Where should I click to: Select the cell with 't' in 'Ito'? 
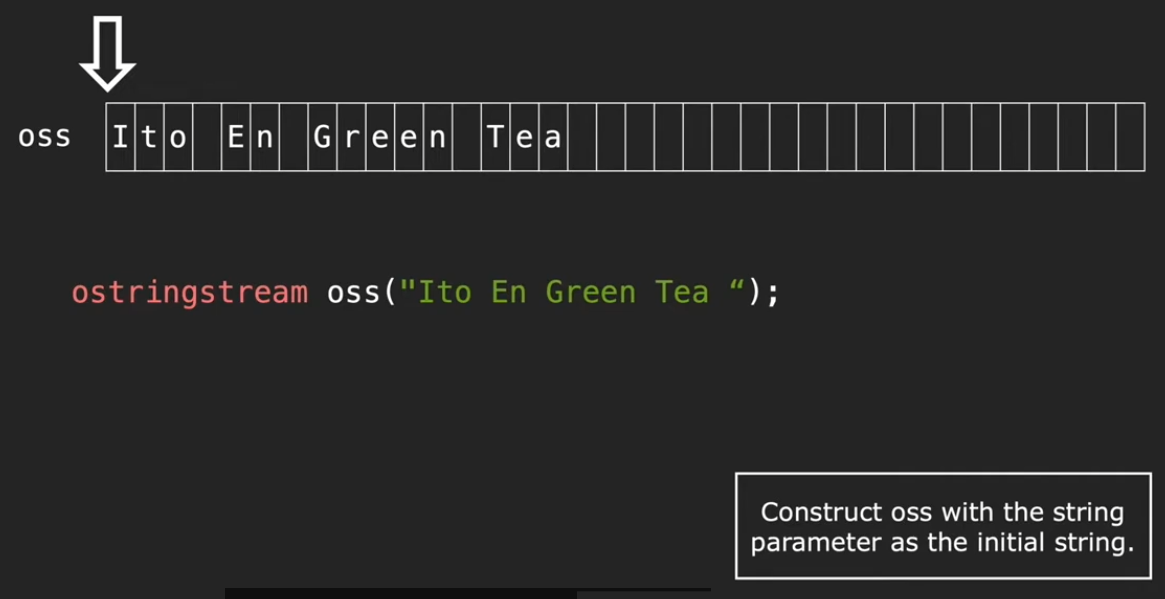(x=150, y=137)
